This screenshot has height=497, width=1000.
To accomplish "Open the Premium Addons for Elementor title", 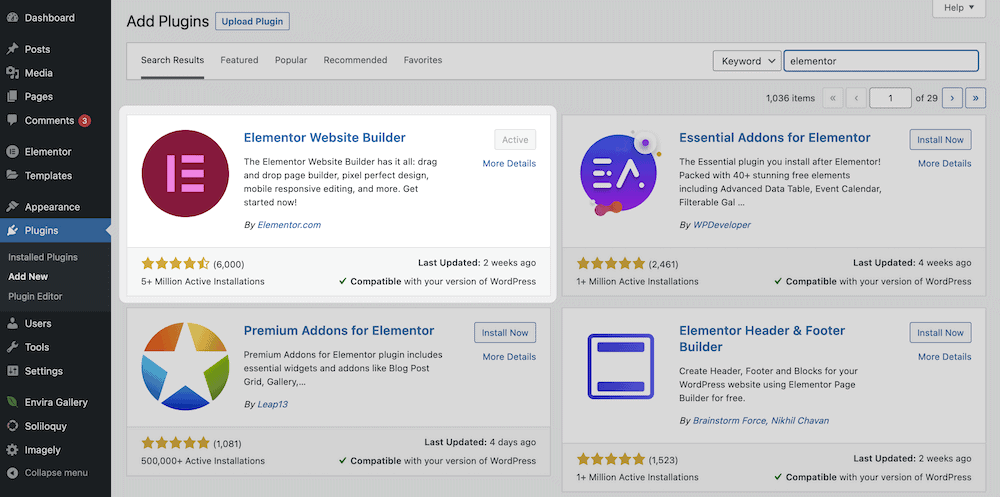I will coord(339,330).
